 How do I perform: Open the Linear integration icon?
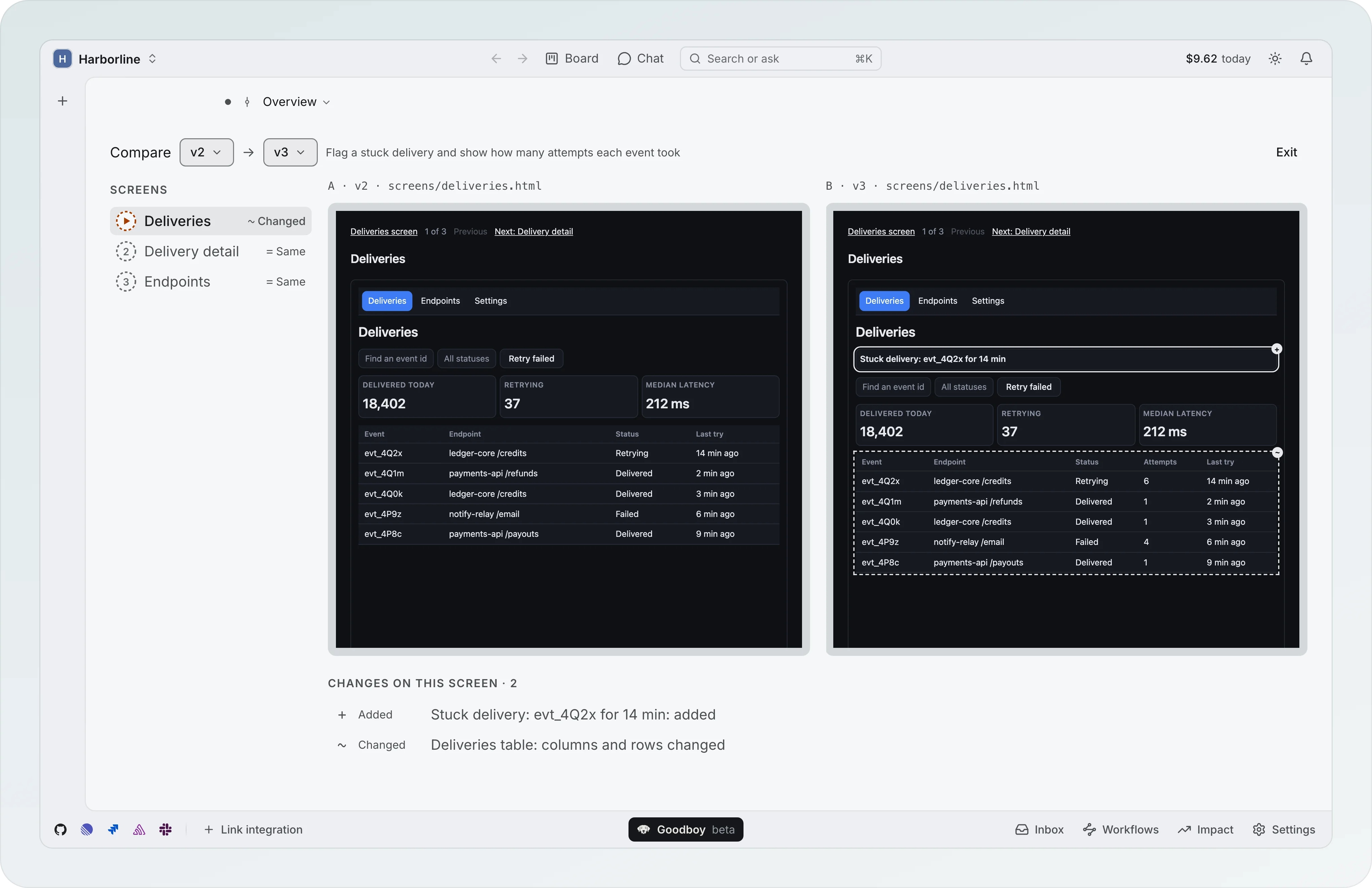[x=86, y=829]
